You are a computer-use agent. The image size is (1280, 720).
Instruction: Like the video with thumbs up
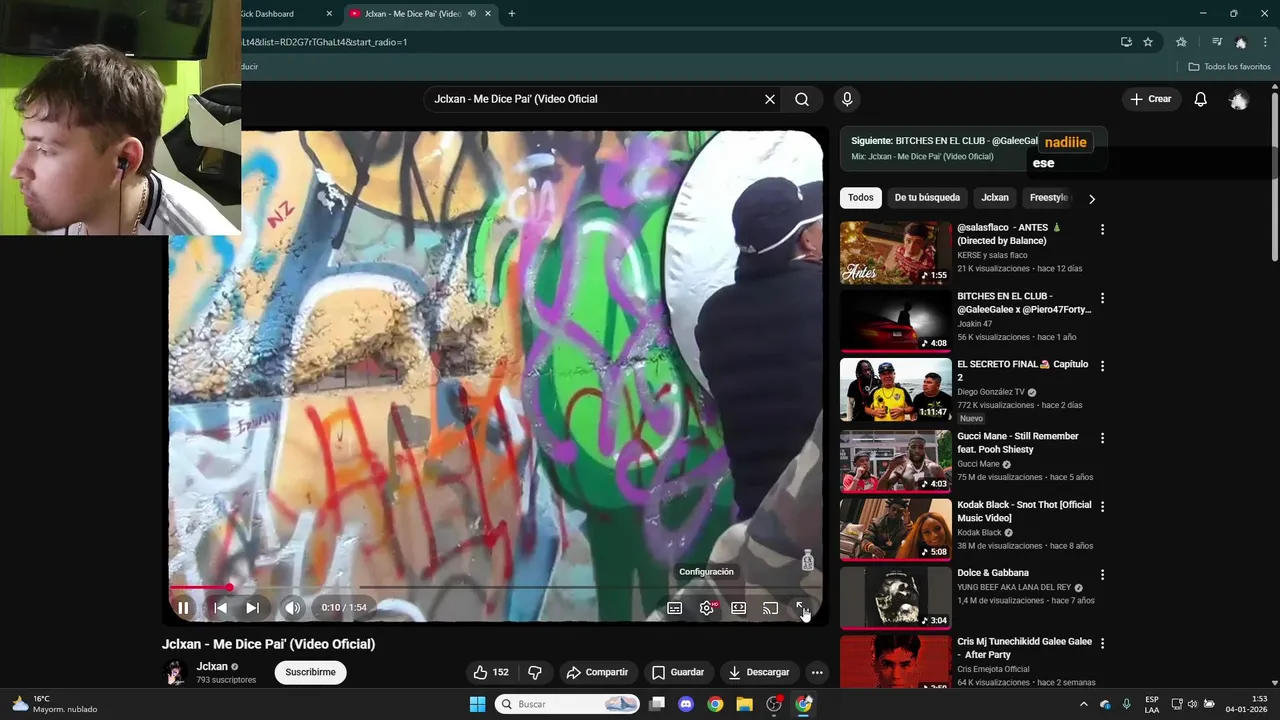[x=492, y=672]
